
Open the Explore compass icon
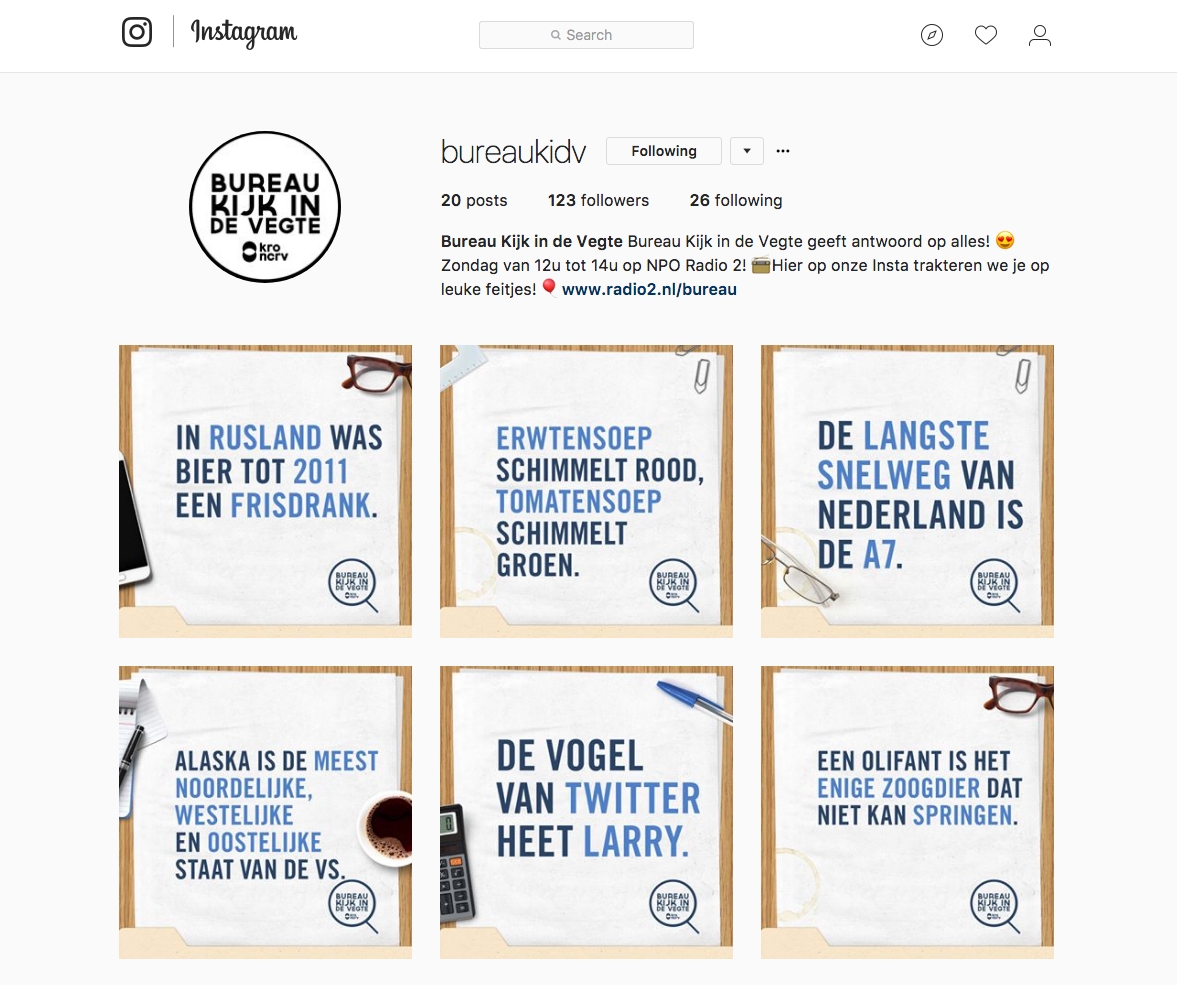932,35
